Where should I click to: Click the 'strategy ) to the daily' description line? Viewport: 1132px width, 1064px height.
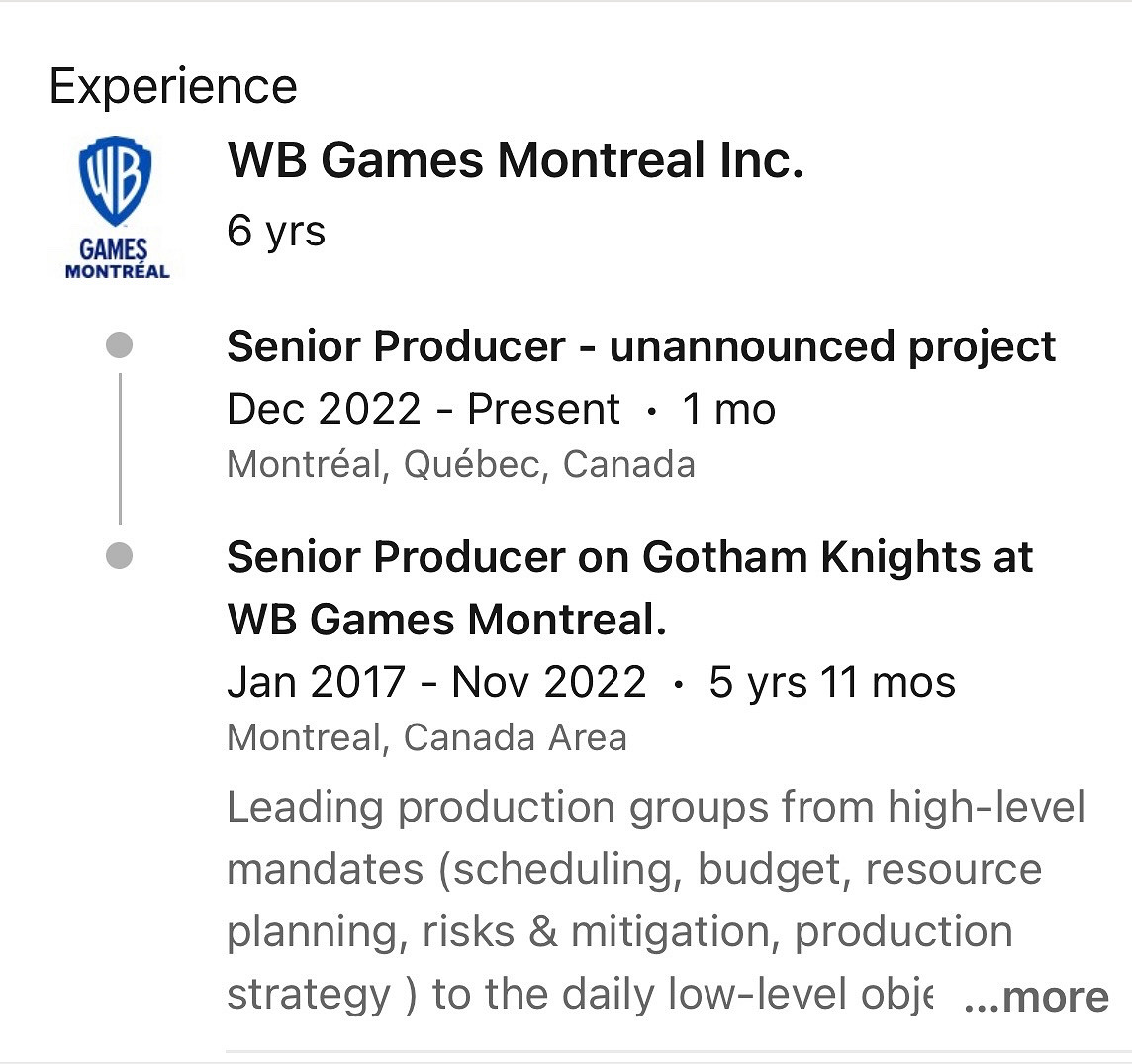(579, 995)
